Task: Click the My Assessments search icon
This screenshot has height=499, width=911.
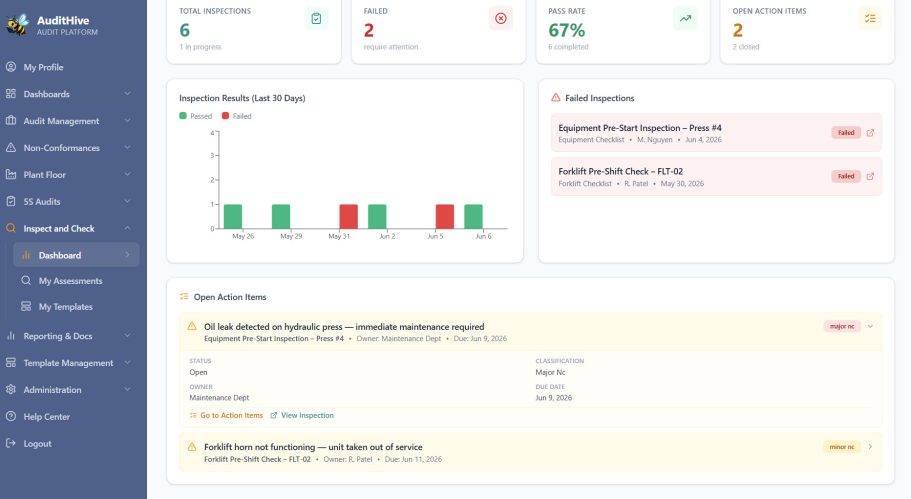Action: 26,281
